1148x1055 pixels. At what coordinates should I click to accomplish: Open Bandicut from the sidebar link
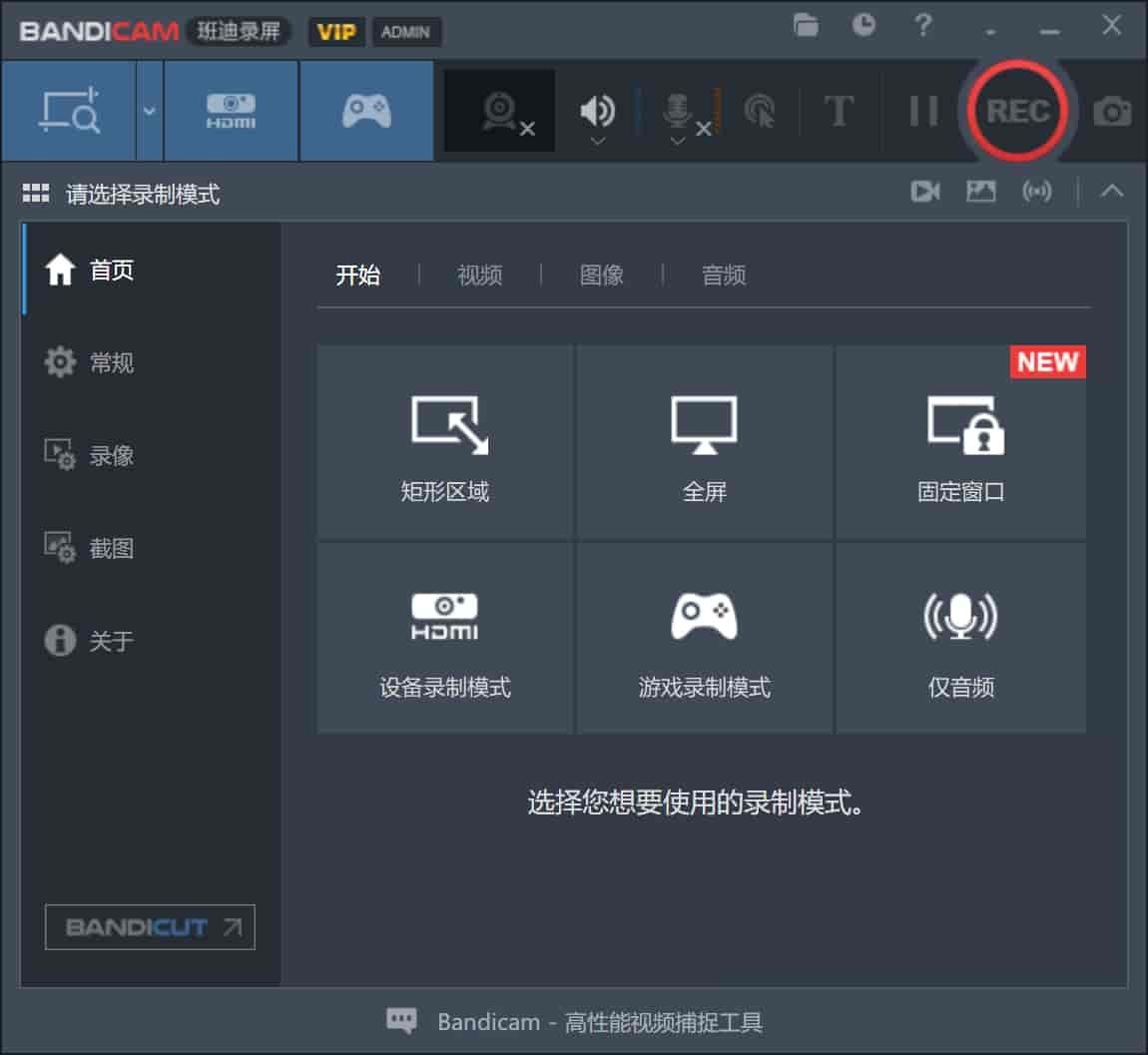click(x=150, y=927)
